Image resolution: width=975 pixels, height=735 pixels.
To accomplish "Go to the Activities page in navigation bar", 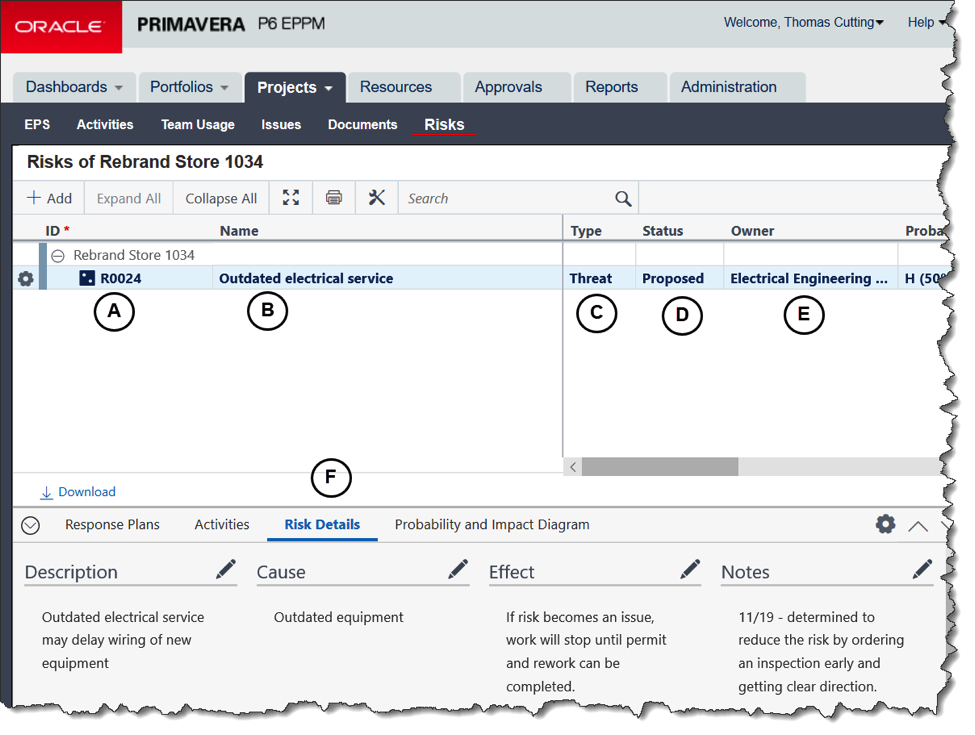I will click(x=105, y=124).
